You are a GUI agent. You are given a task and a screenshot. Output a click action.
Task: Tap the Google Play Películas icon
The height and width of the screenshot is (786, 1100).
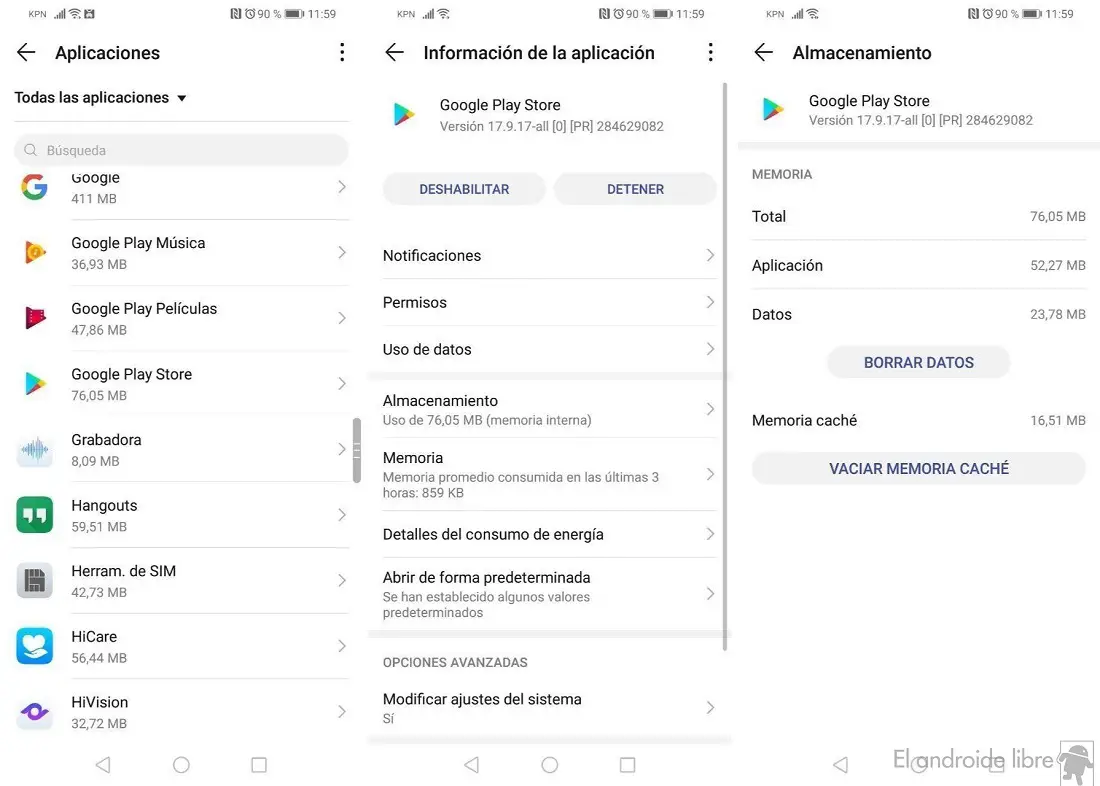[x=35, y=318]
